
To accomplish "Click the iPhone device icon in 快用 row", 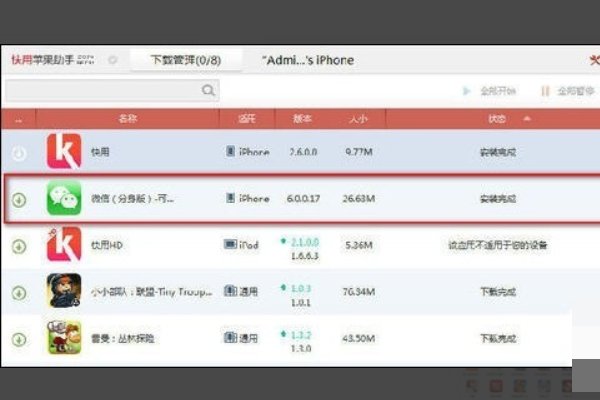I will click(230, 151).
